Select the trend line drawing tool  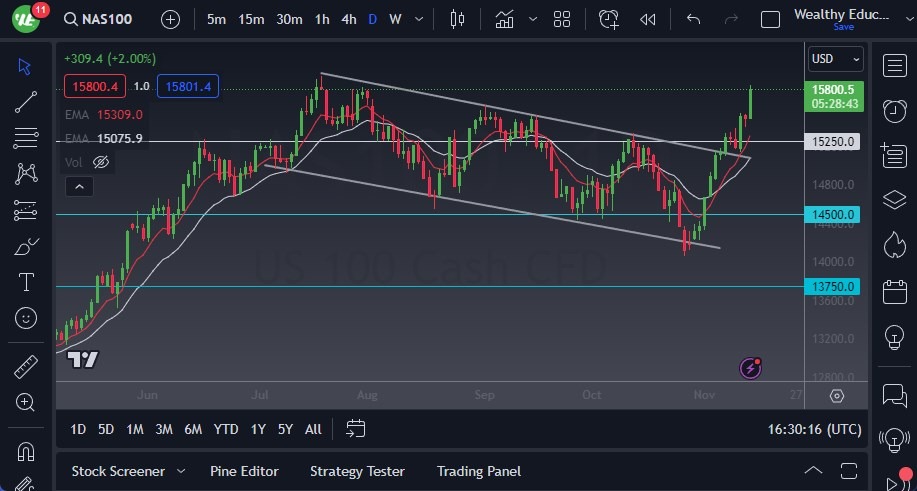pyautogui.click(x=26, y=102)
